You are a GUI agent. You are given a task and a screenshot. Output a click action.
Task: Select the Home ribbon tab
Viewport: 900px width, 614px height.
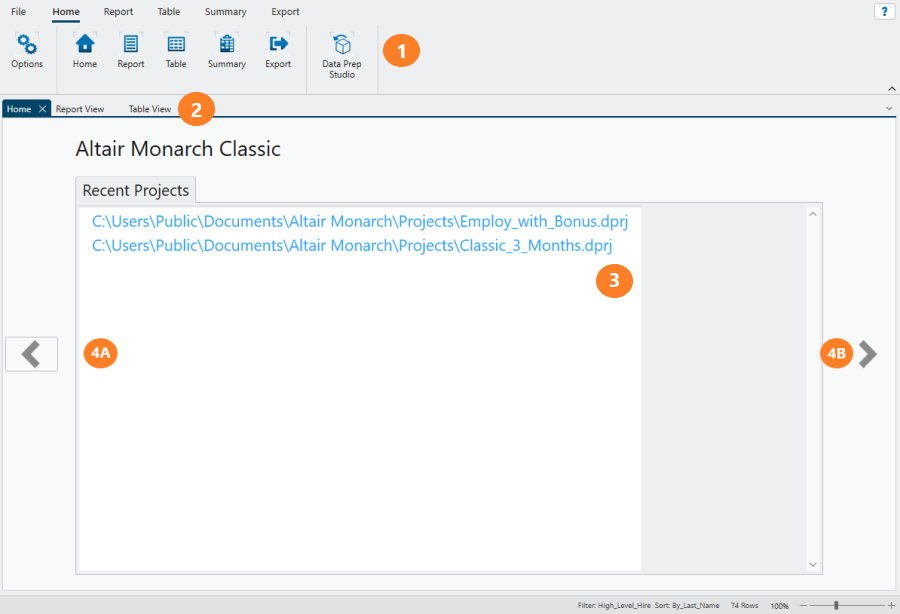click(x=66, y=11)
